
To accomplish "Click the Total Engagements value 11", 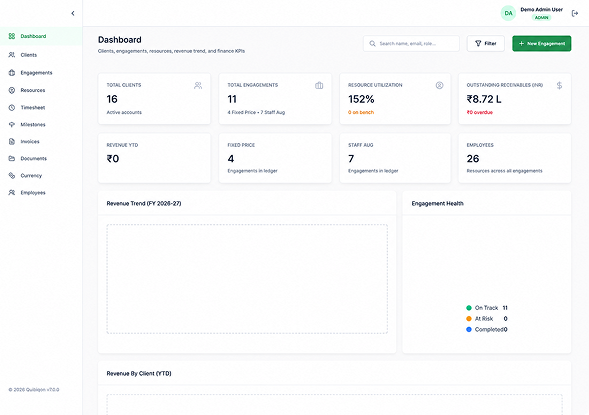I will (x=232, y=99).
